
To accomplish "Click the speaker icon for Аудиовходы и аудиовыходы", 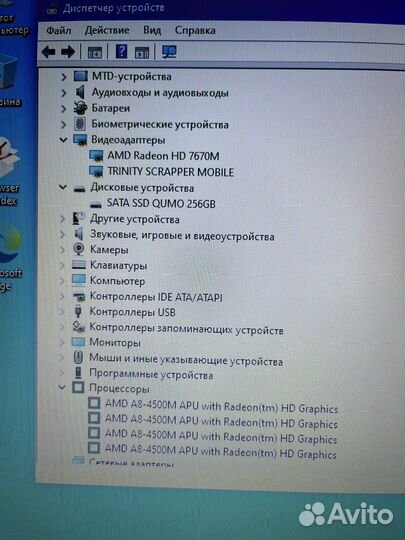I will pos(80,92).
